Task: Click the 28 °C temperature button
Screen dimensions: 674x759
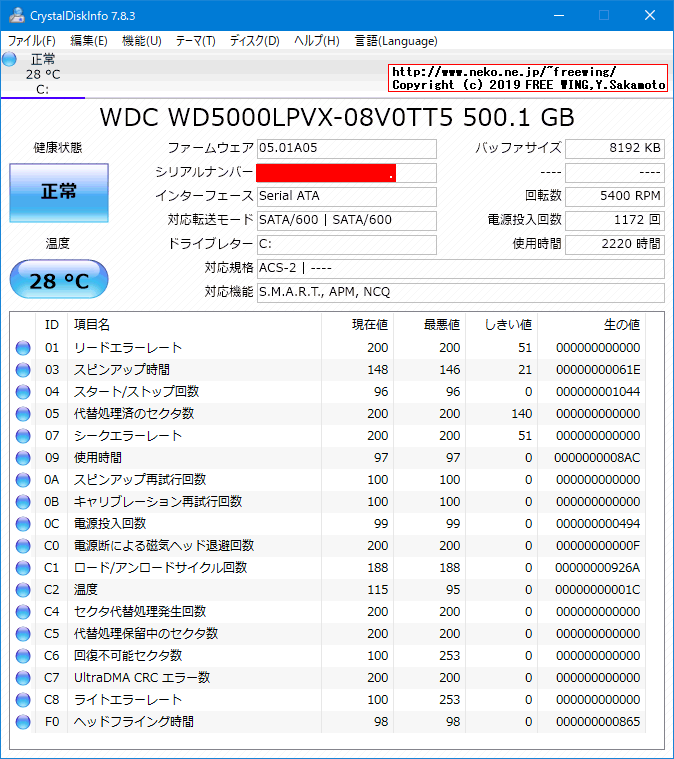Action: point(59,279)
